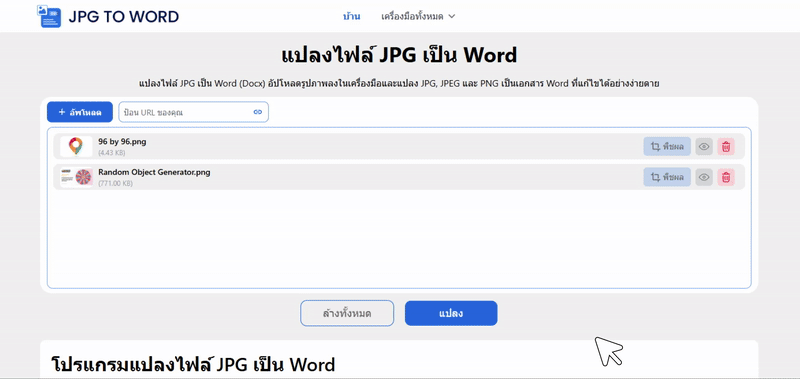The width and height of the screenshot is (800, 379).
Task: Open the บ้าน home tab
Action: tap(352, 16)
